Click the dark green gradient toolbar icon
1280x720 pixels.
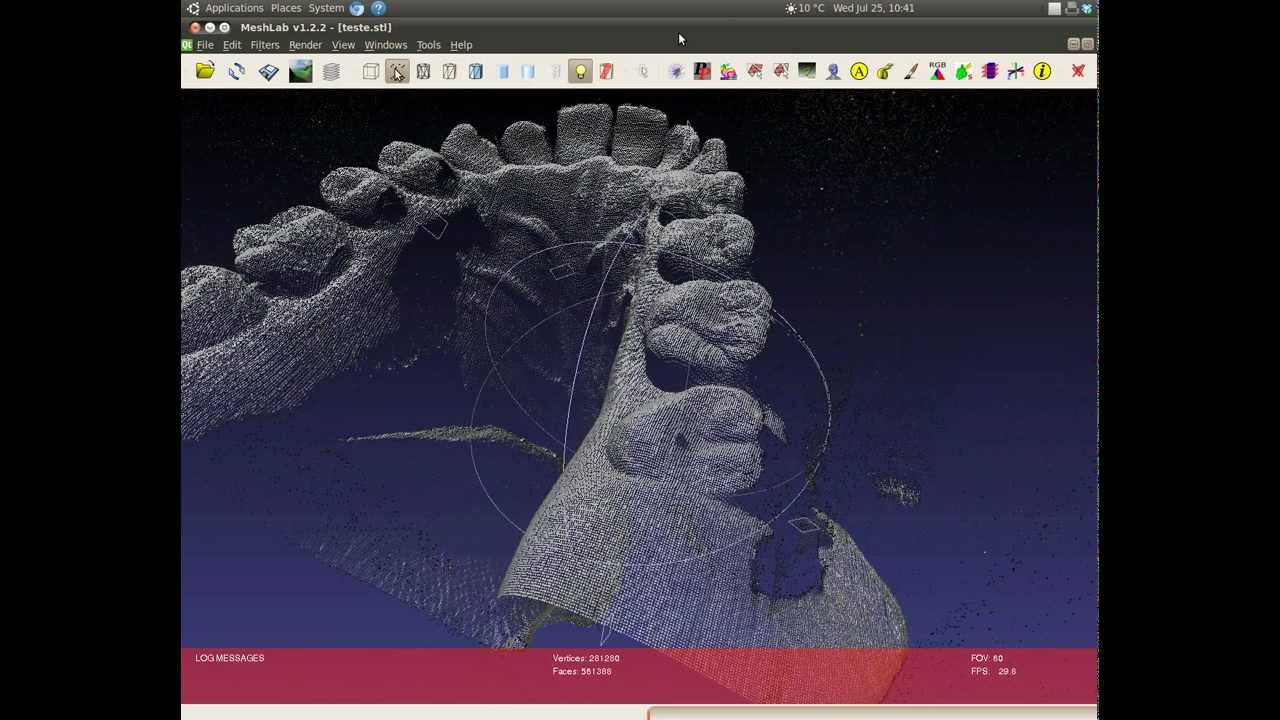(x=807, y=71)
